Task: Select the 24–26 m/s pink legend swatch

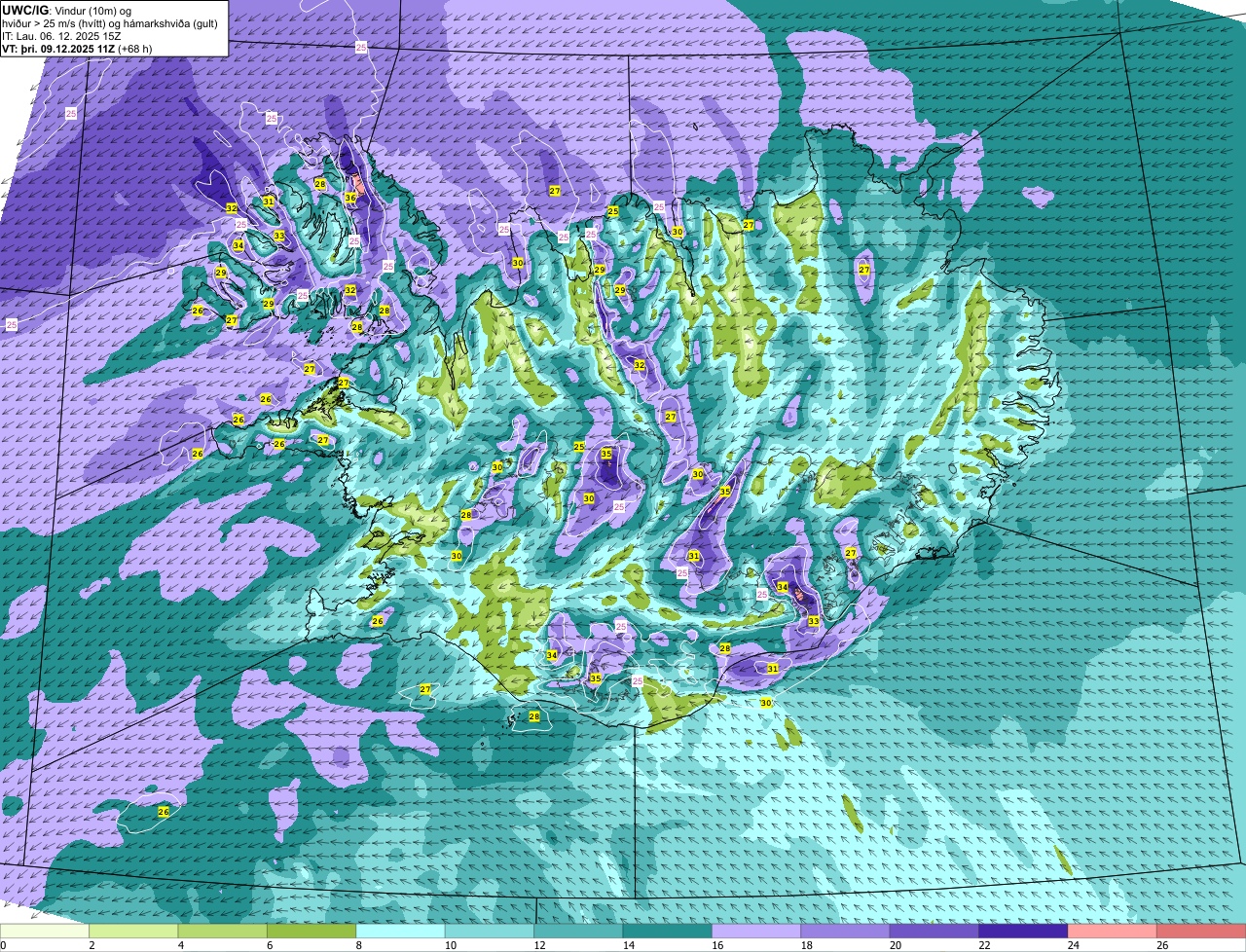Action: coord(1114,932)
